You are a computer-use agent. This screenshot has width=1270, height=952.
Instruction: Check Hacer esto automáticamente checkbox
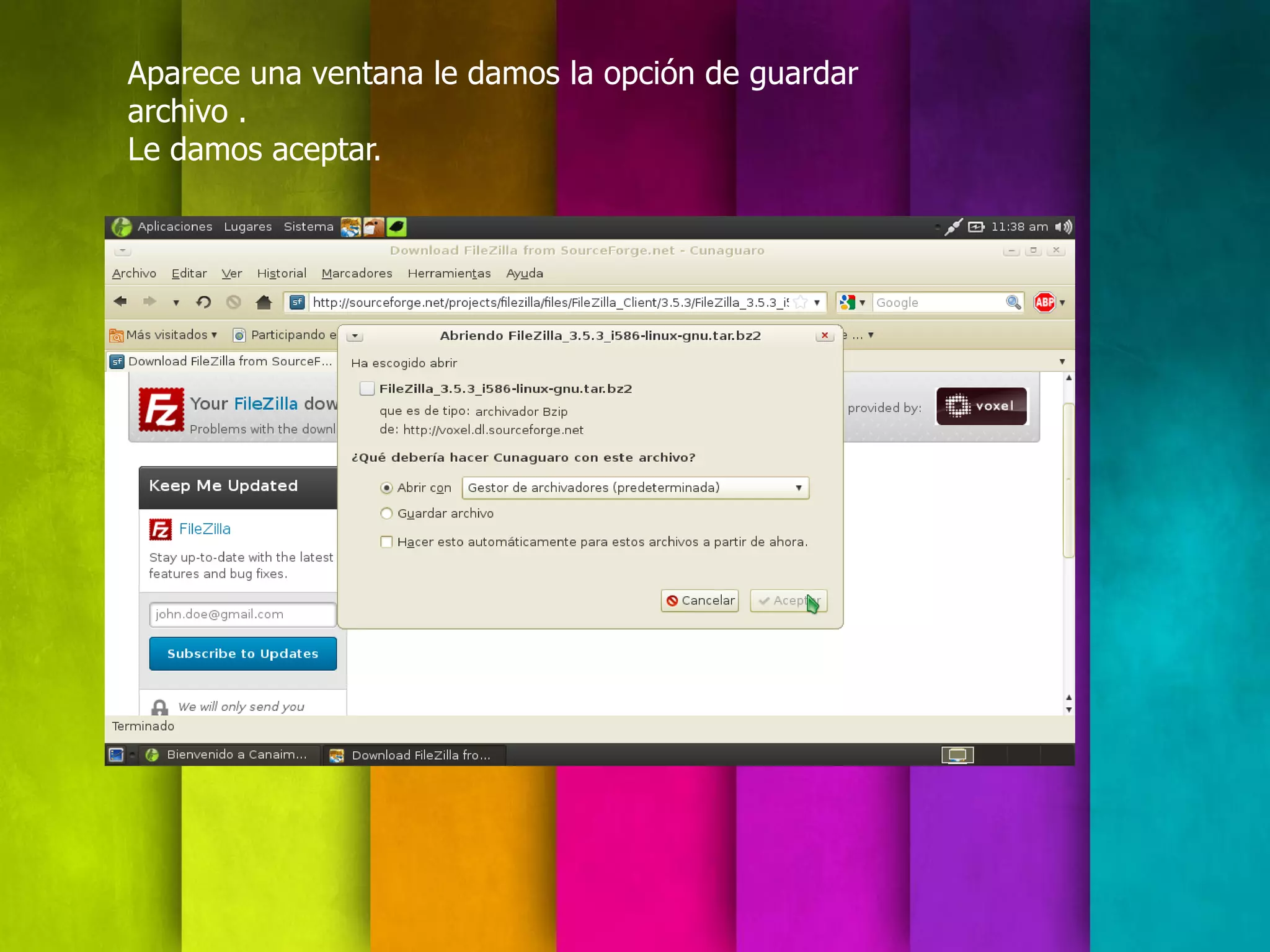(386, 542)
